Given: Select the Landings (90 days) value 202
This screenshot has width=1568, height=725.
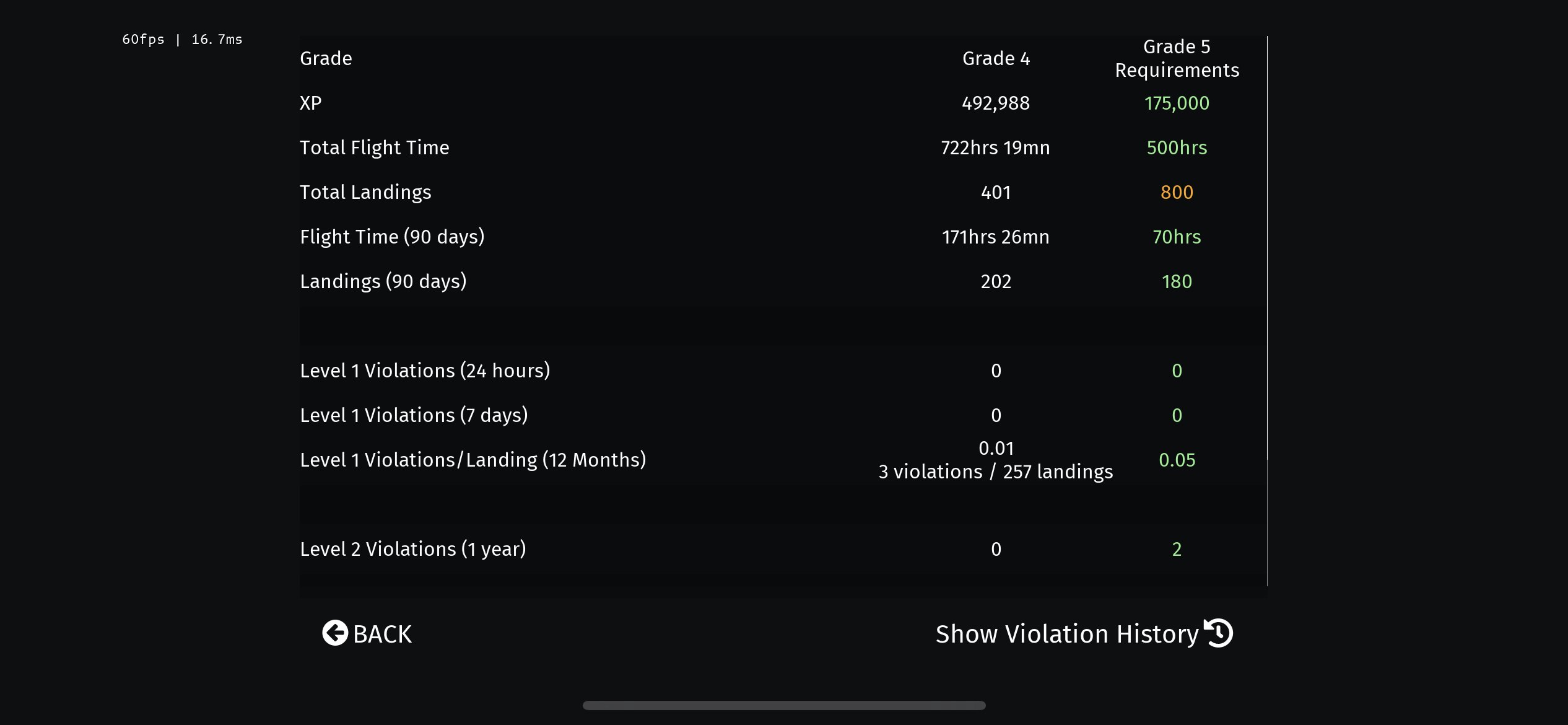Looking at the screenshot, I should click(996, 281).
